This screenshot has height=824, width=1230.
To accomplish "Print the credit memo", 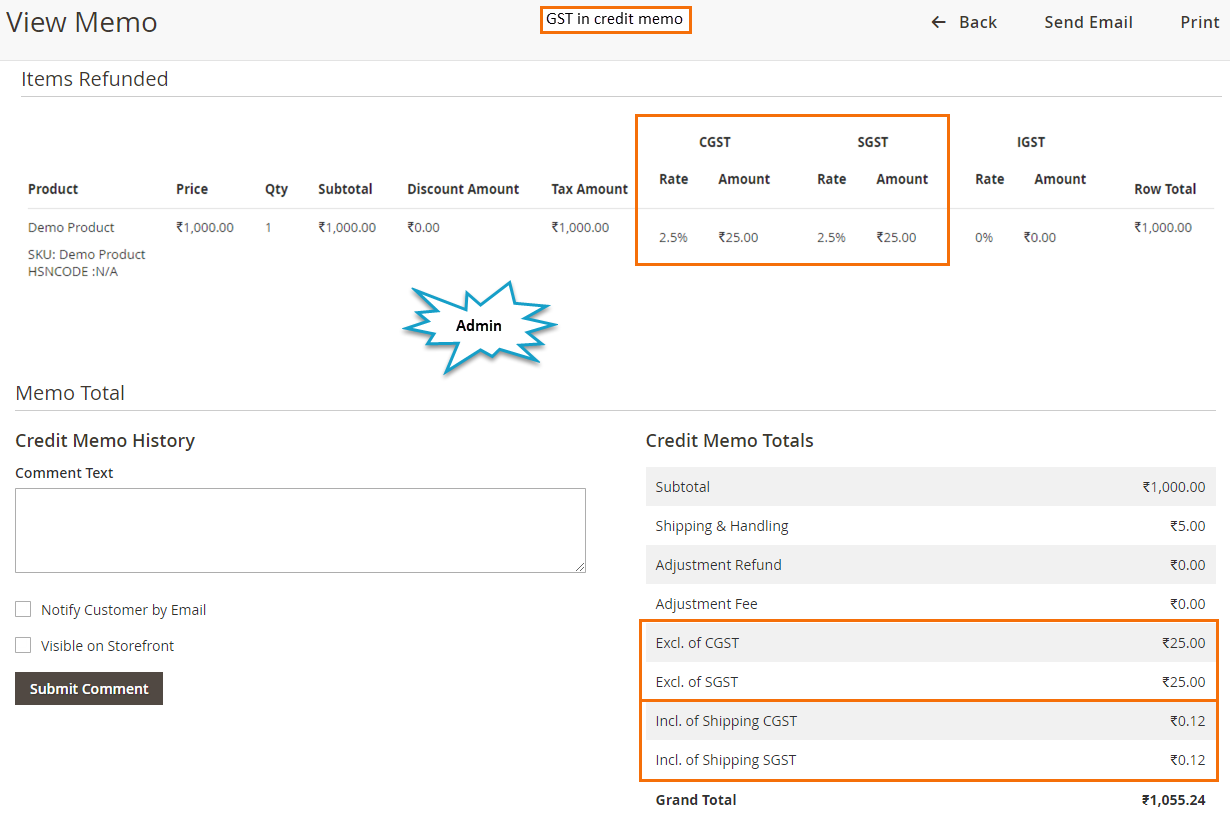I will 1199,22.
